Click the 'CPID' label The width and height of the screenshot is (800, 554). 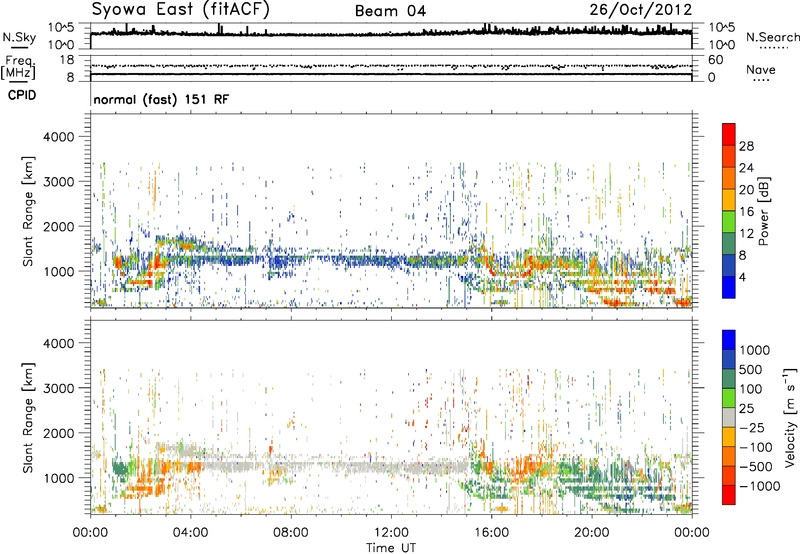tap(22, 95)
